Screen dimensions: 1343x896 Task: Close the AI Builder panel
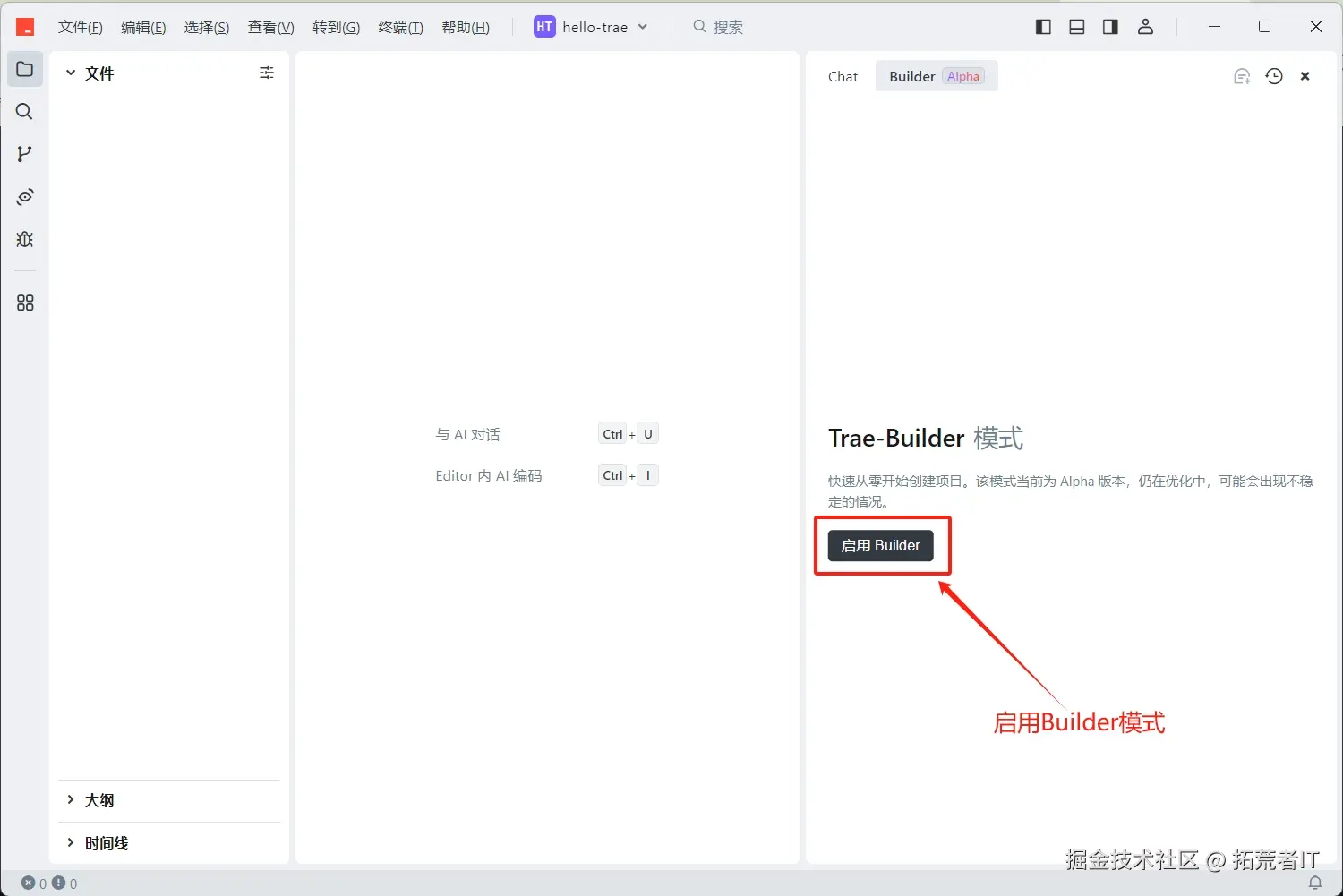1305,76
